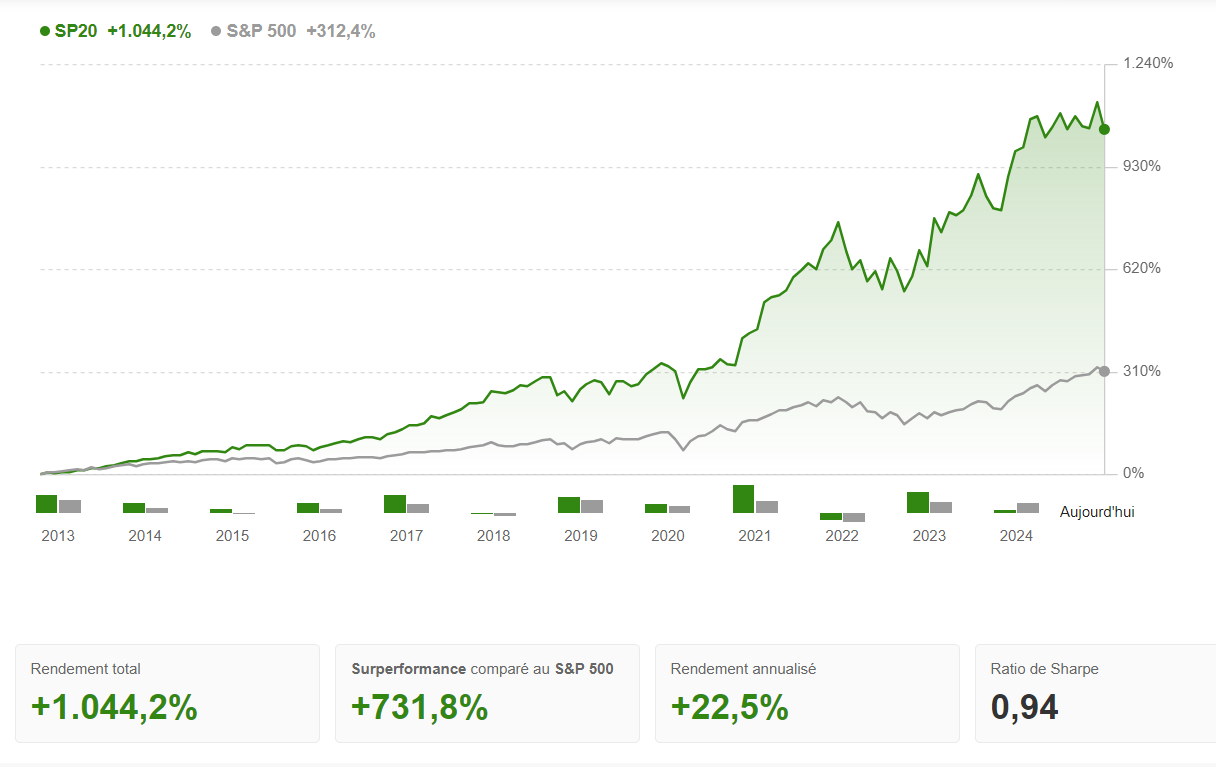Click S&P 500 link in Surperformance card
The image size is (1216, 767).
(x=584, y=669)
